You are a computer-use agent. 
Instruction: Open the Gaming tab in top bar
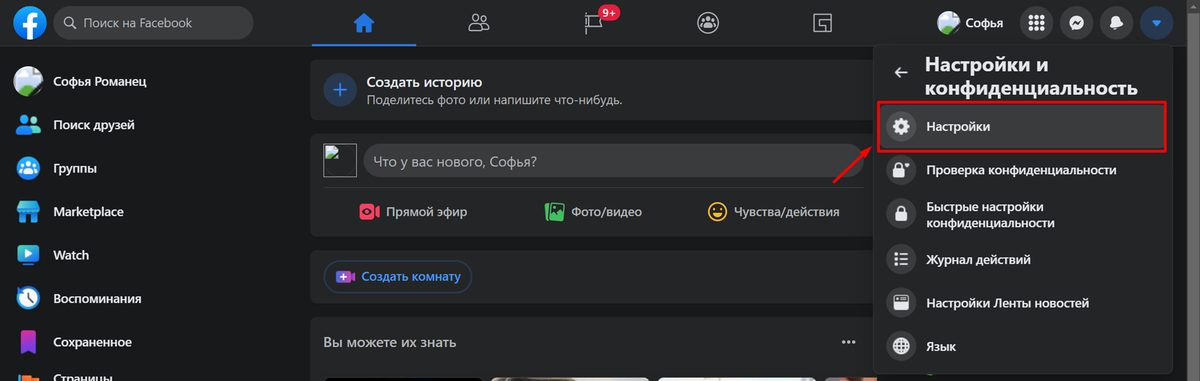point(822,22)
